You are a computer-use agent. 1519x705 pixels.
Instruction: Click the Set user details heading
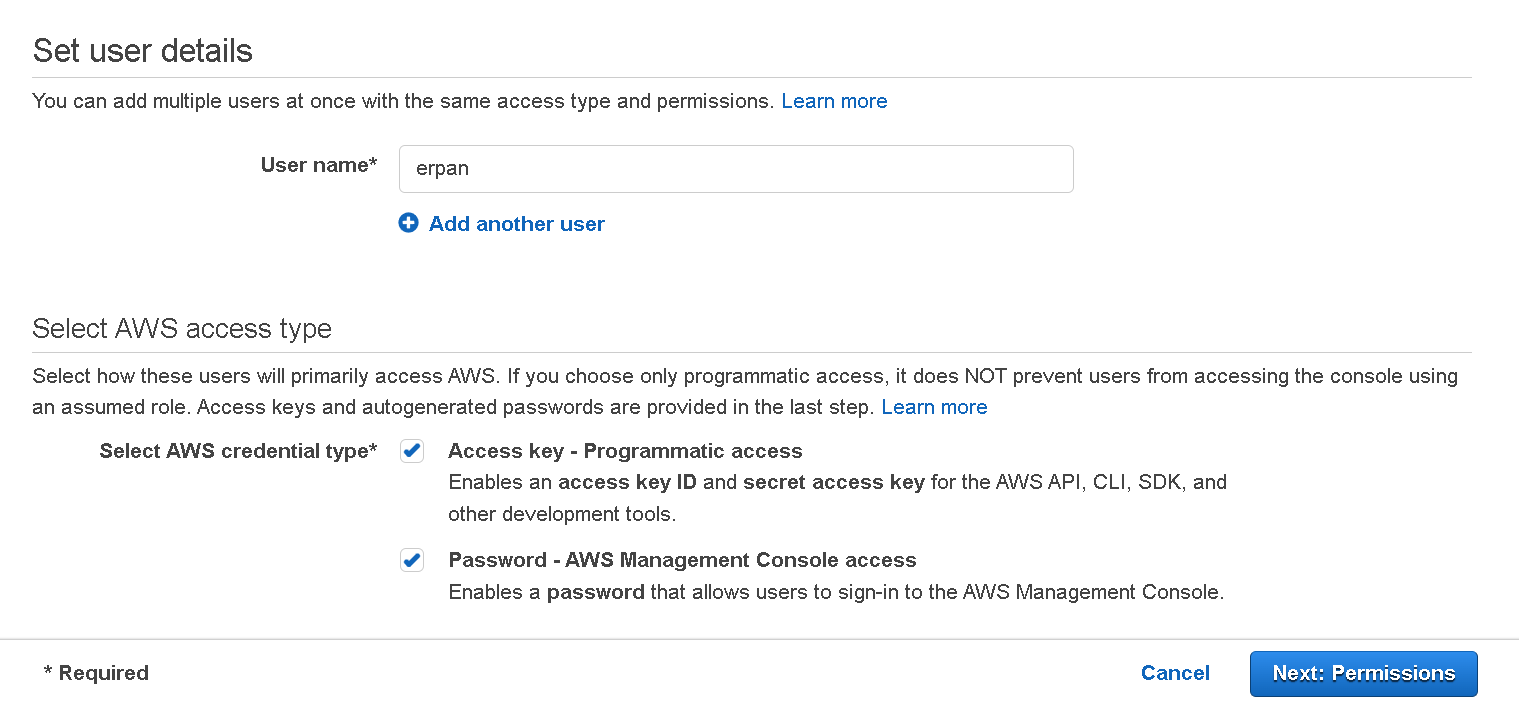pyautogui.click(x=142, y=50)
